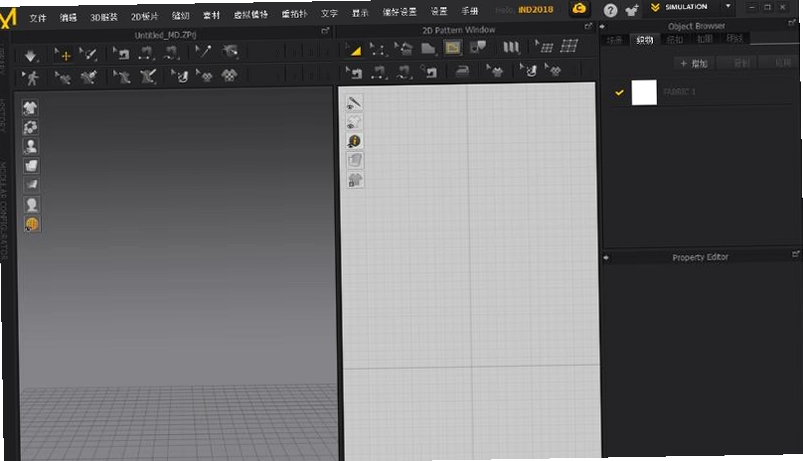This screenshot has width=803, height=461.
Task: Collapse Property Editor with its arrow
Action: click(606, 258)
